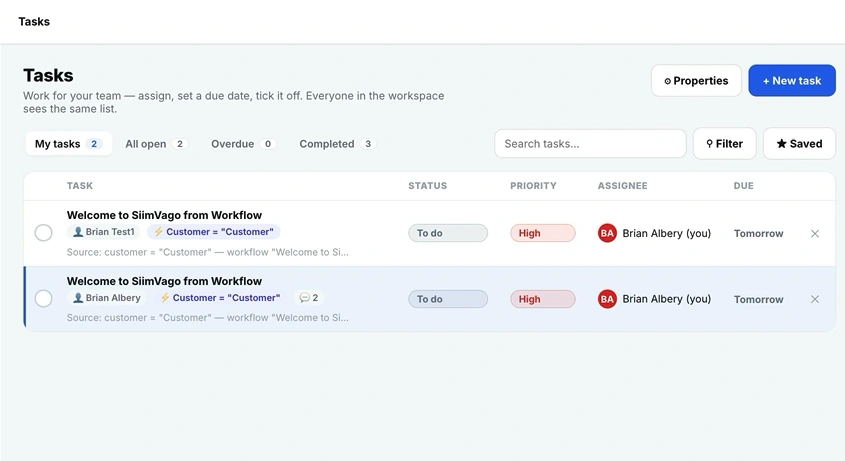Create a task with New task
The image size is (845, 461).
(x=792, y=81)
